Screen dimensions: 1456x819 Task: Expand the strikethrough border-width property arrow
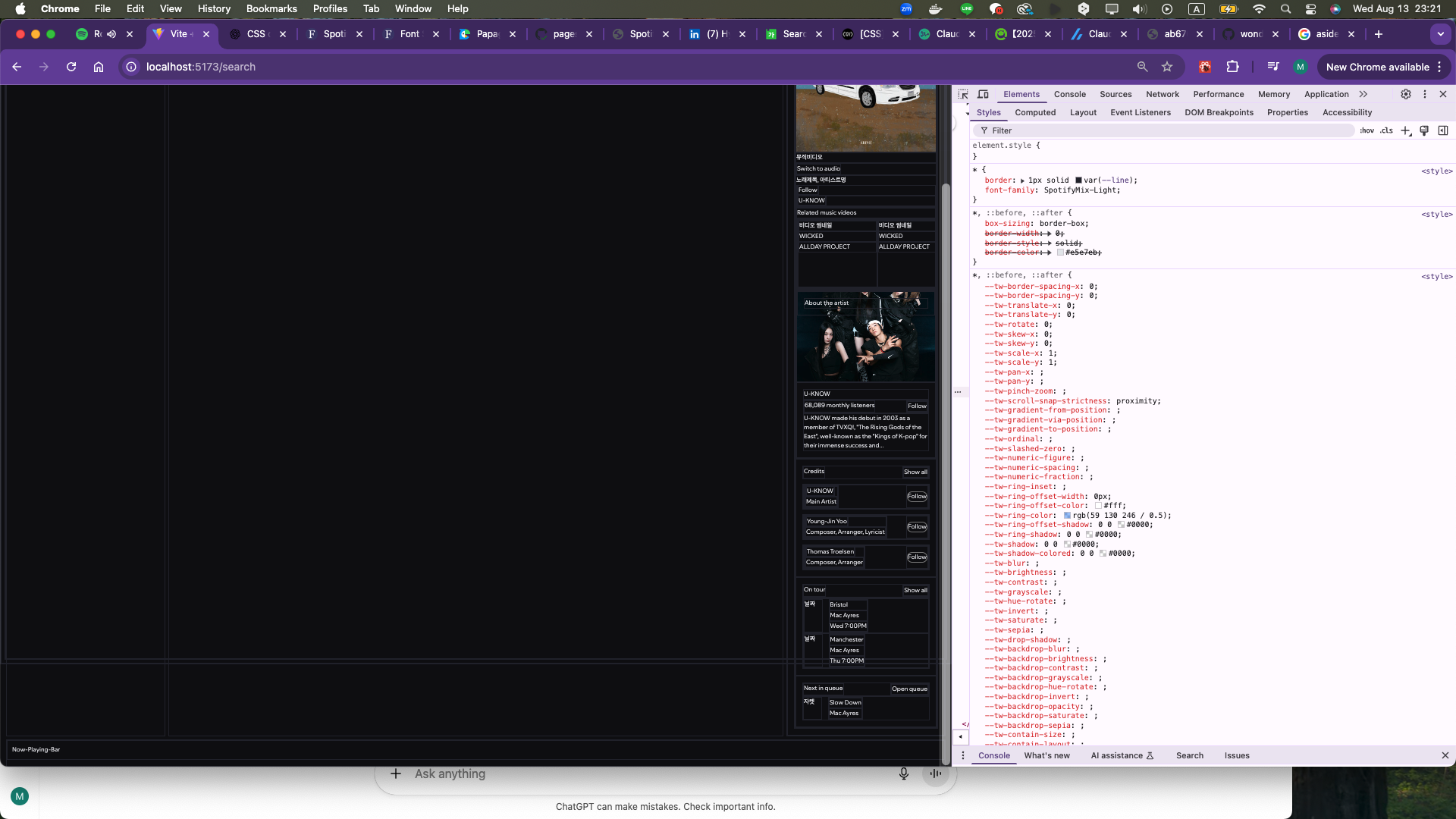[x=1050, y=234]
